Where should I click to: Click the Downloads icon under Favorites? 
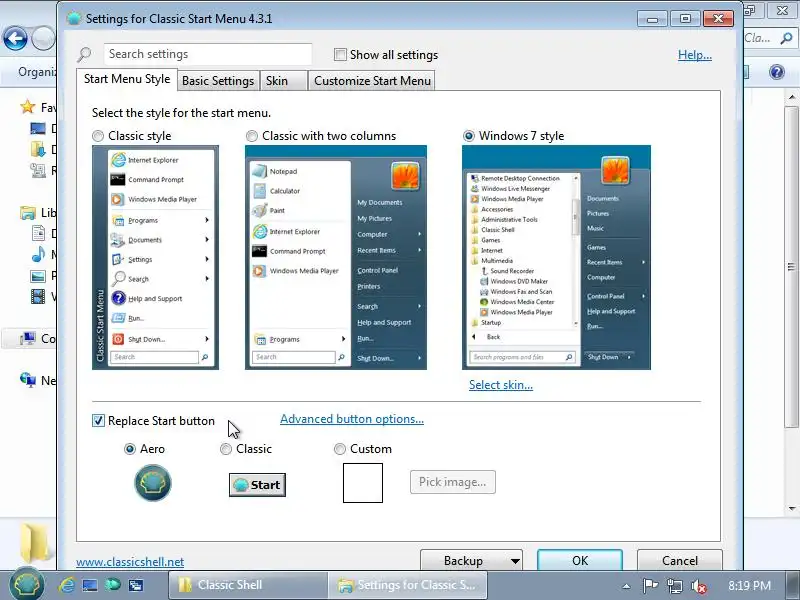pyautogui.click(x=38, y=149)
